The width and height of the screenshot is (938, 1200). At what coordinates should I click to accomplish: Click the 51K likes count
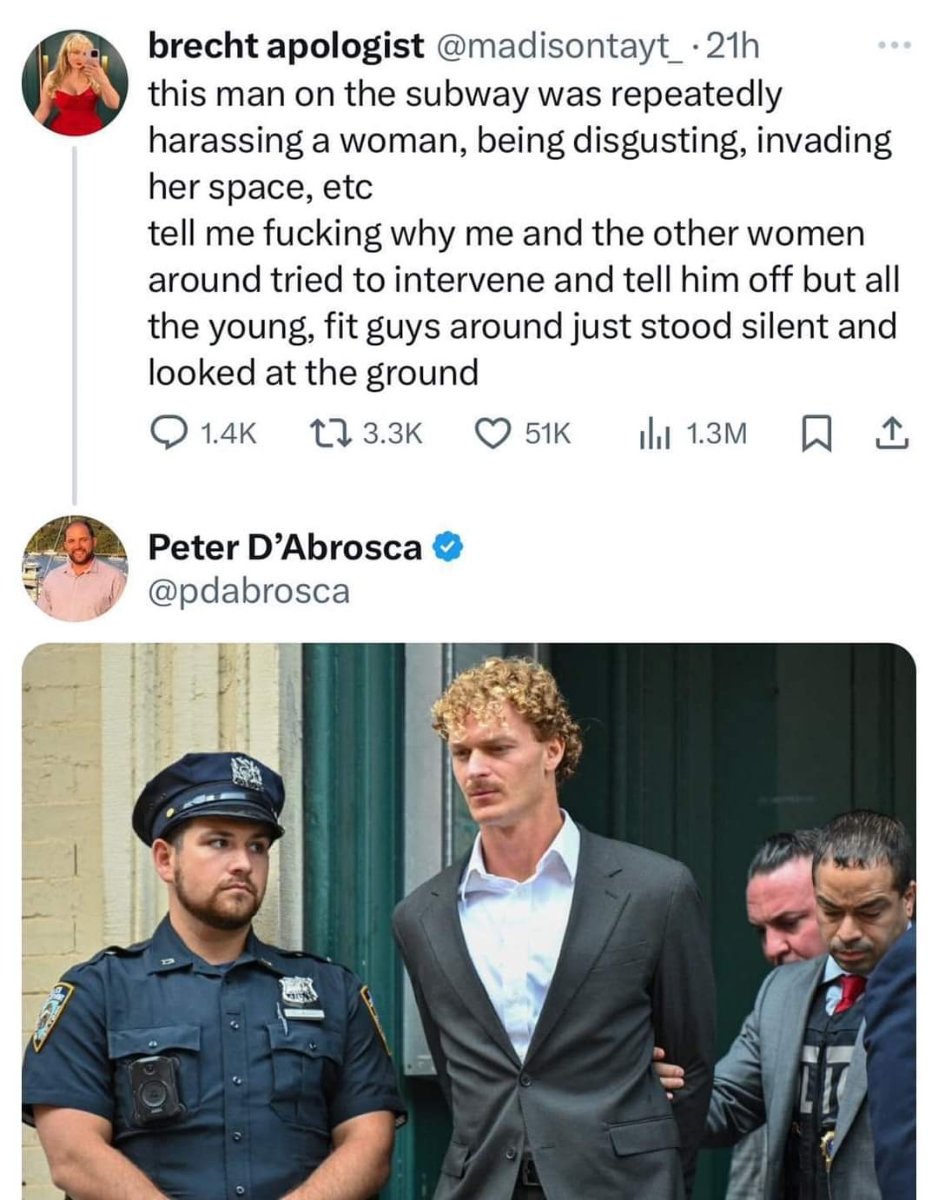(x=548, y=433)
